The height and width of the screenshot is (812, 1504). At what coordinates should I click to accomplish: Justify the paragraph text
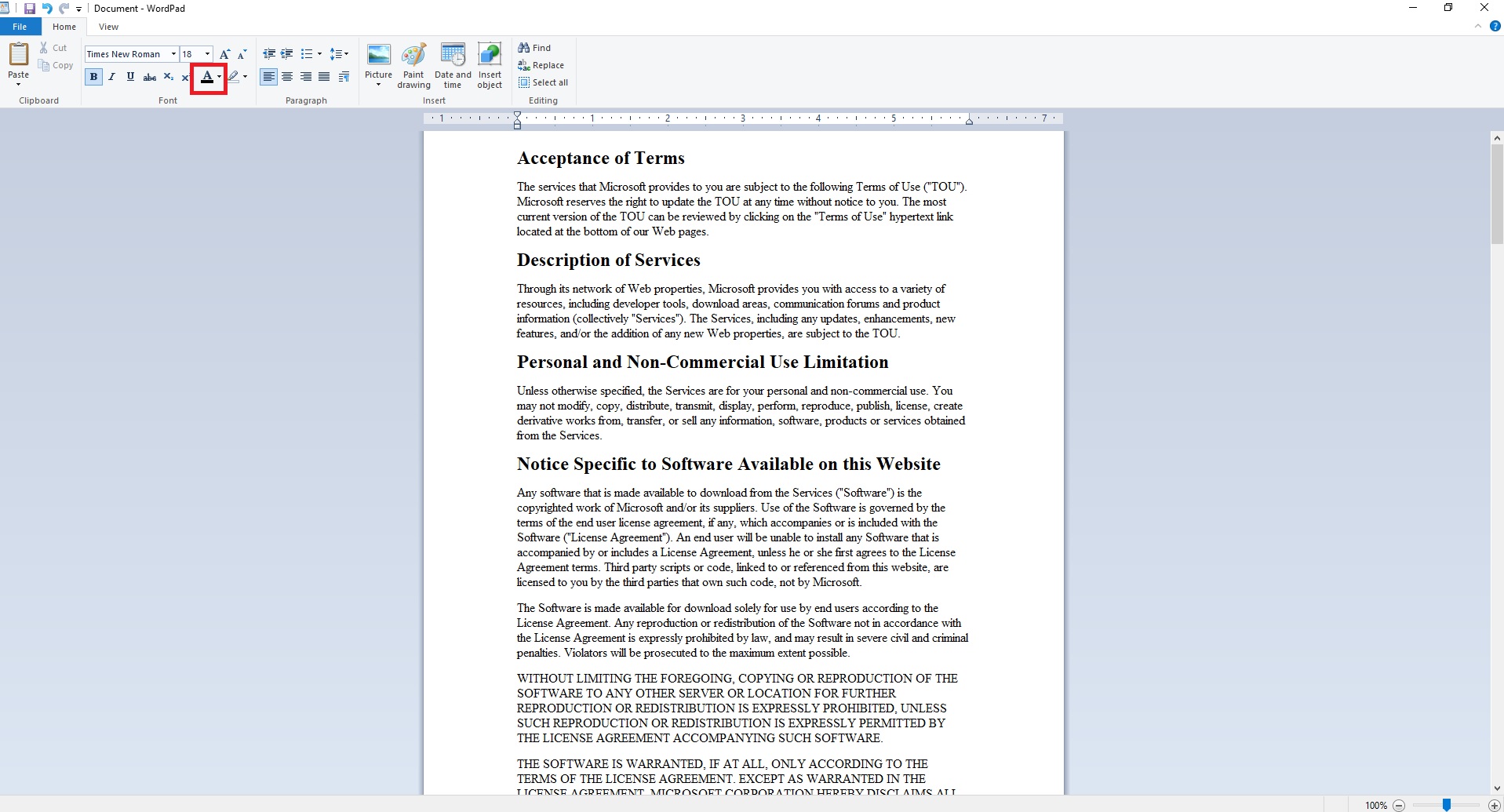pyautogui.click(x=324, y=77)
